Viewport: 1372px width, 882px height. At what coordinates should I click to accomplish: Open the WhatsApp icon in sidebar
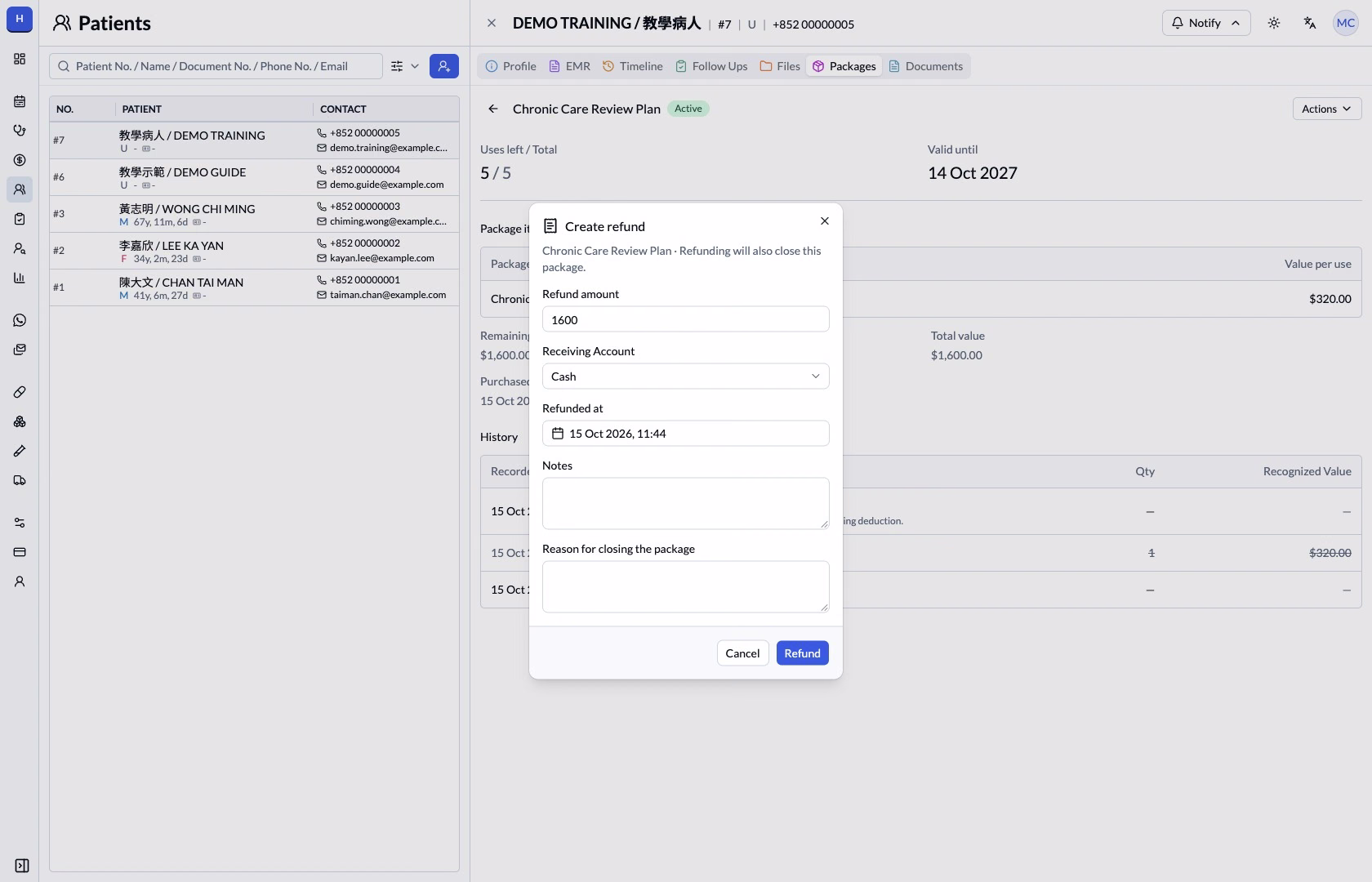tap(20, 320)
